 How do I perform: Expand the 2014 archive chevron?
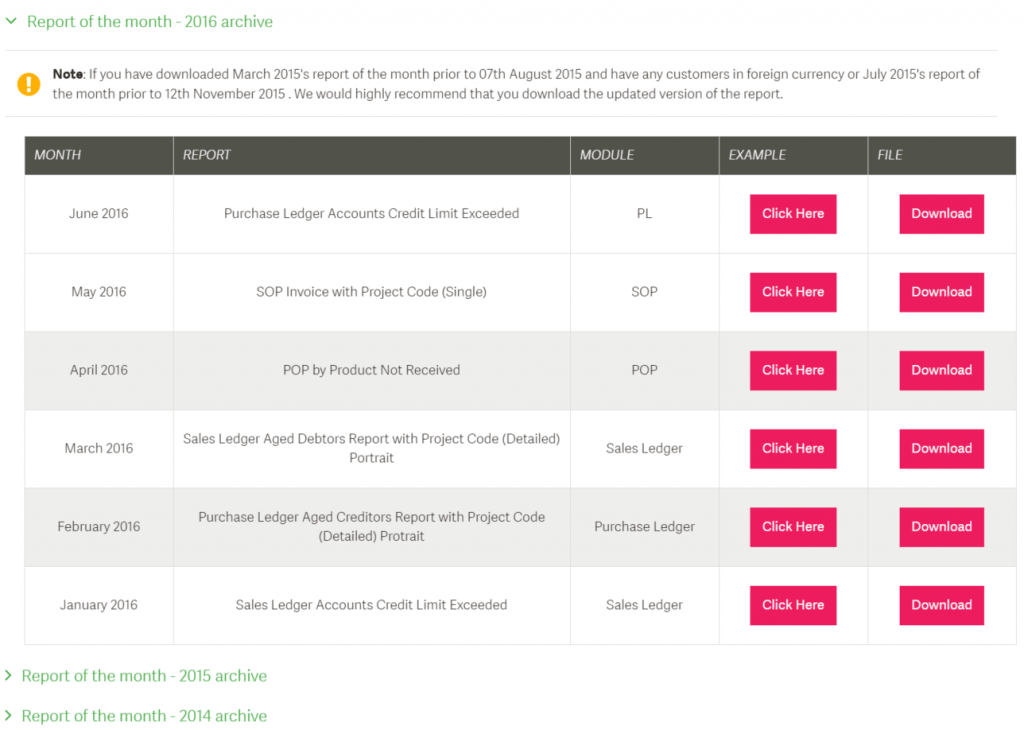pos(8,716)
